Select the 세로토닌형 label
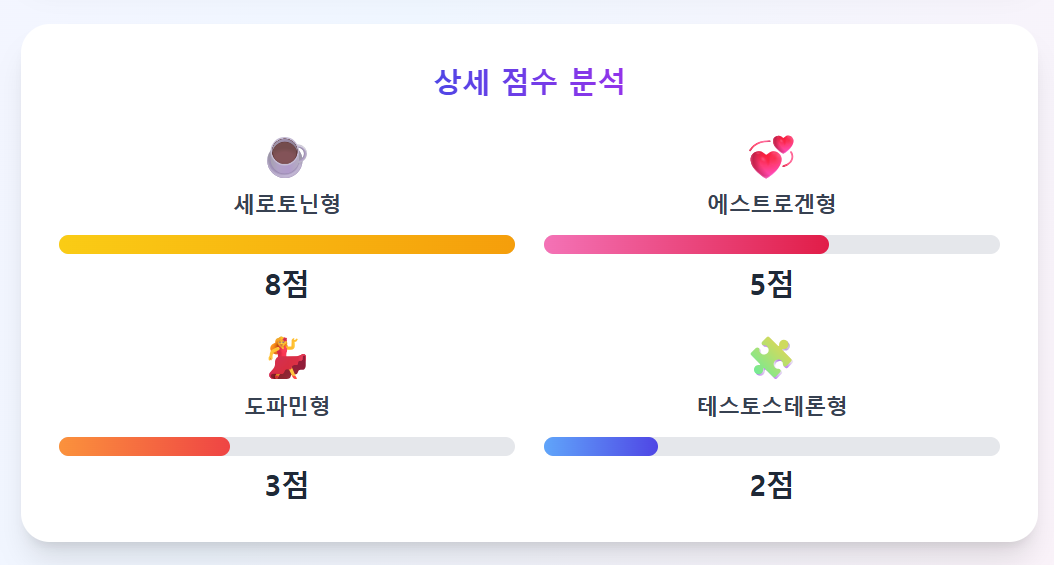 [x=287, y=204]
